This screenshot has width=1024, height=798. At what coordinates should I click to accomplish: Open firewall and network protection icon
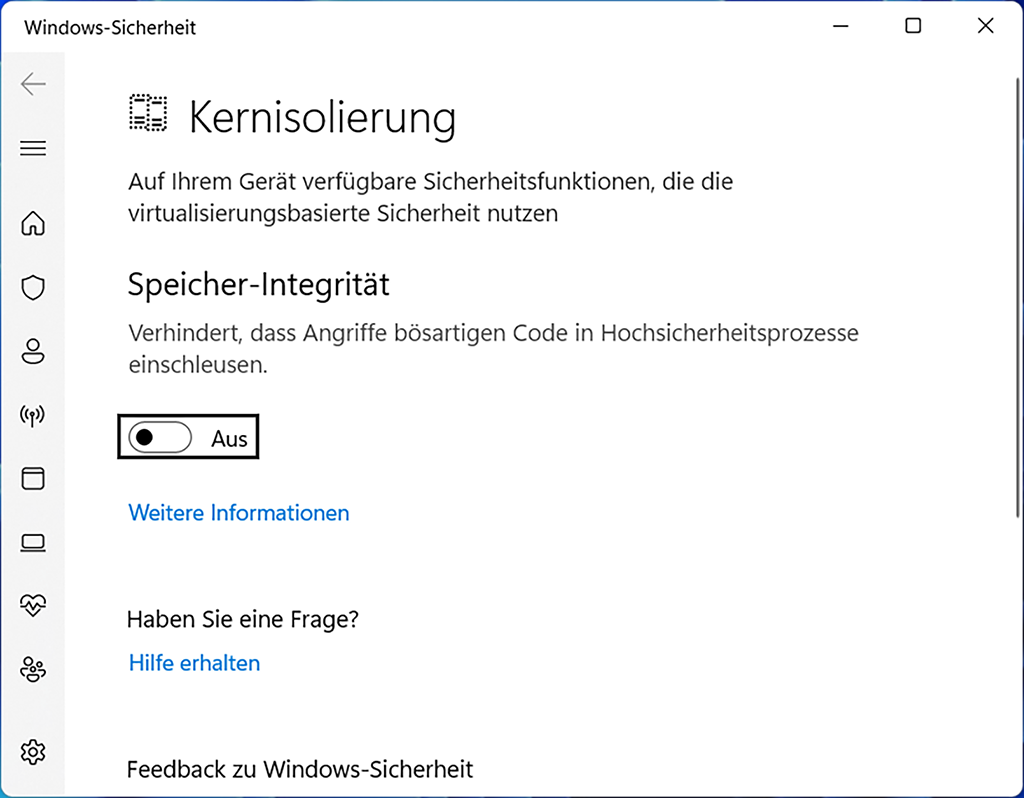point(33,415)
